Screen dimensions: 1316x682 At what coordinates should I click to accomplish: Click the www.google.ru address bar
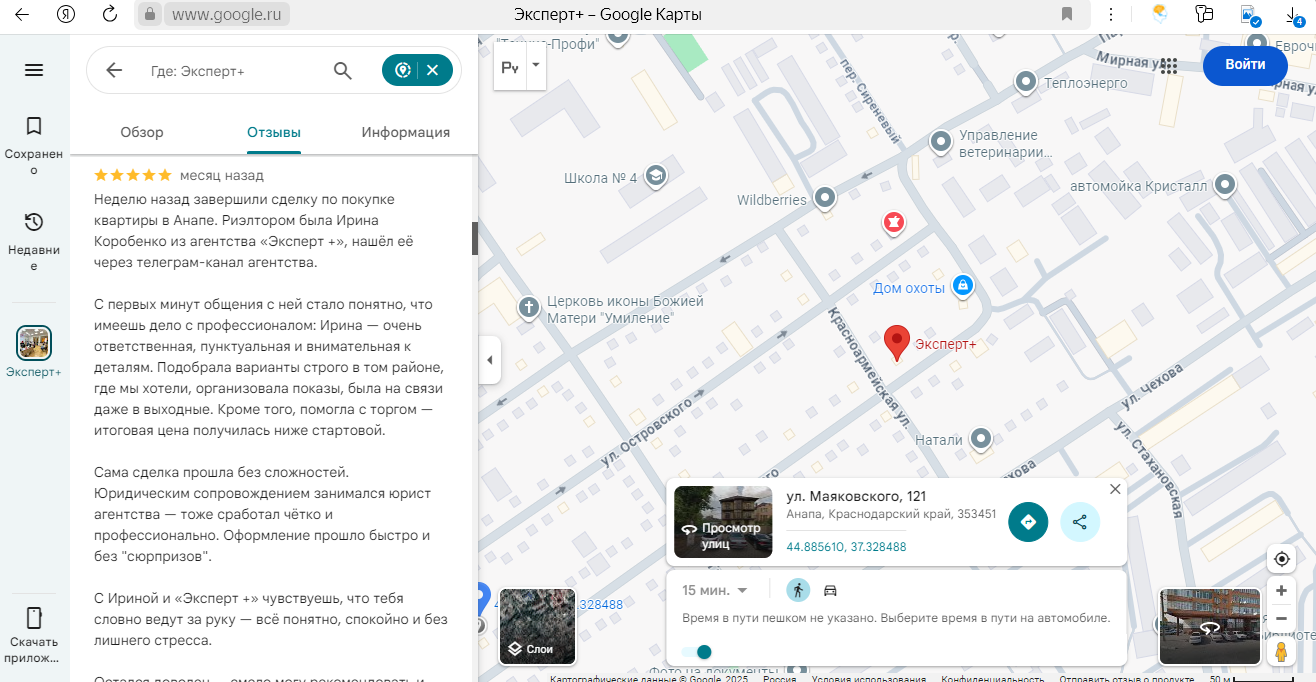click(229, 14)
